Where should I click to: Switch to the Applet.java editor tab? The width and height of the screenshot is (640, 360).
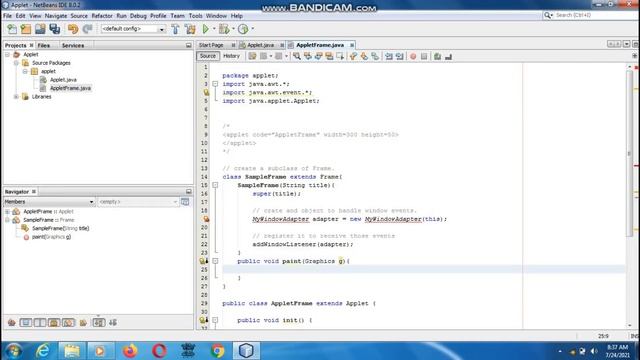tap(261, 45)
